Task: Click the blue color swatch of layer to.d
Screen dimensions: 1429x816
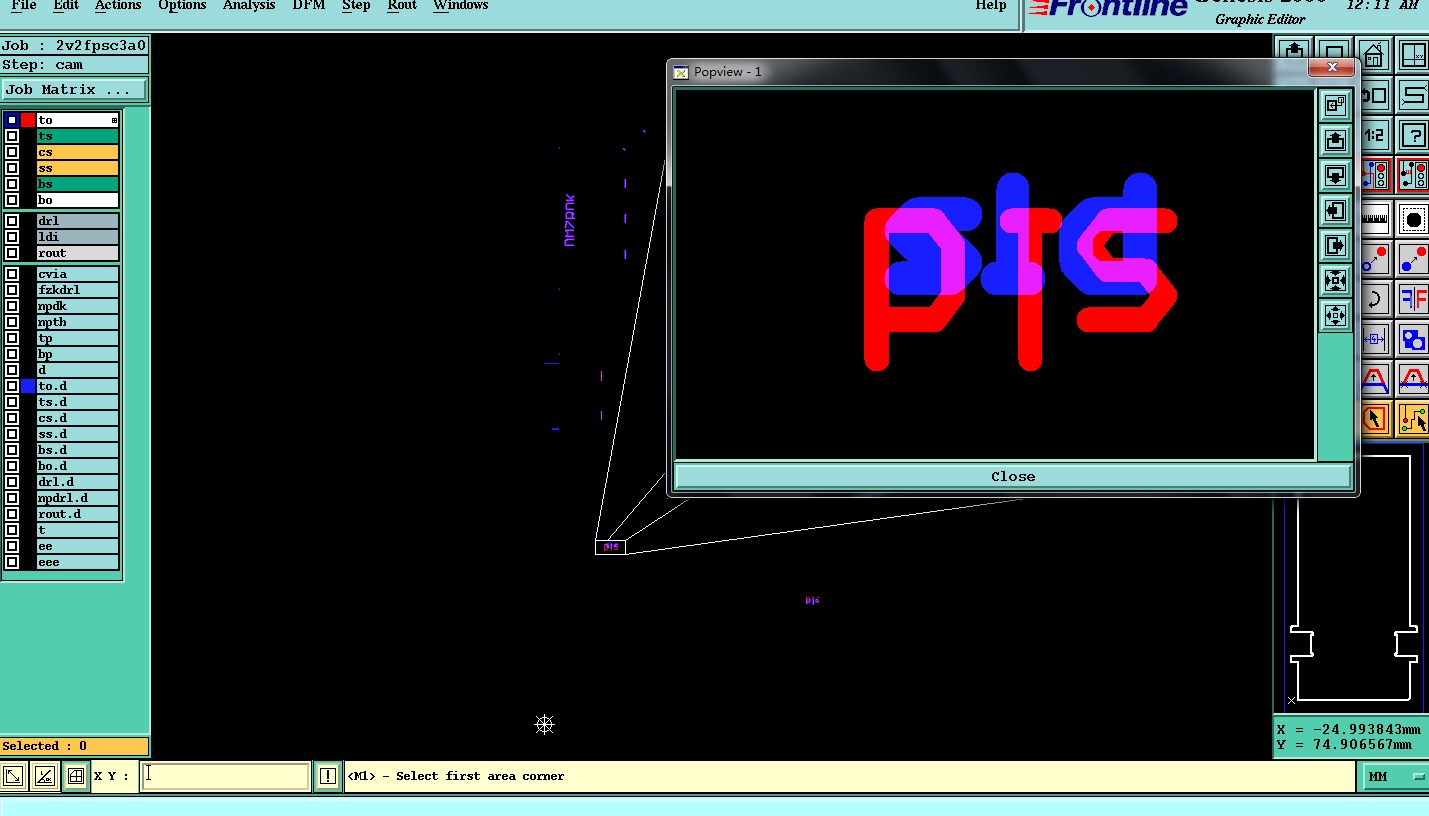Action: coord(28,386)
